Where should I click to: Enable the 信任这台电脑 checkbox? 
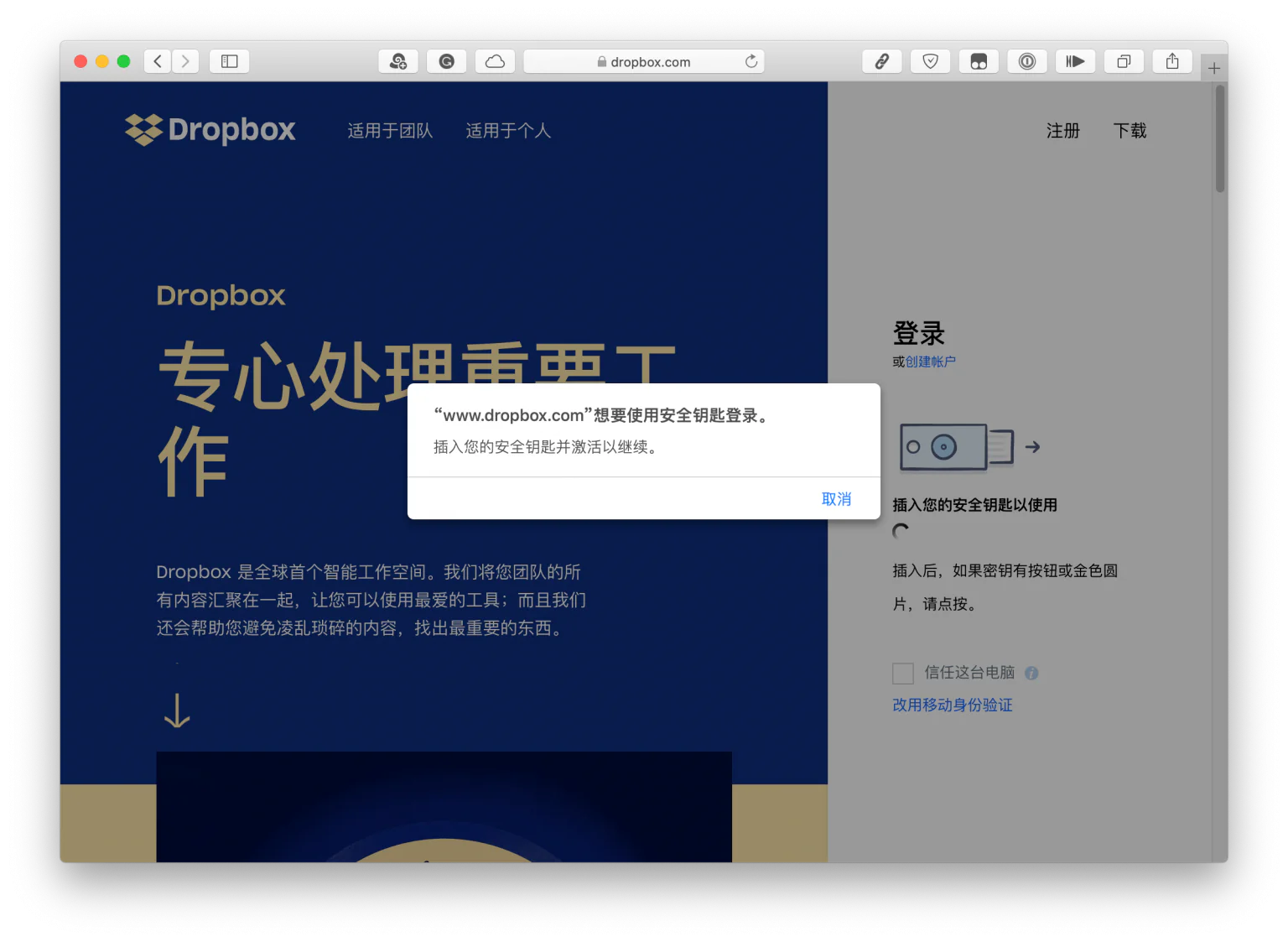pyautogui.click(x=903, y=673)
